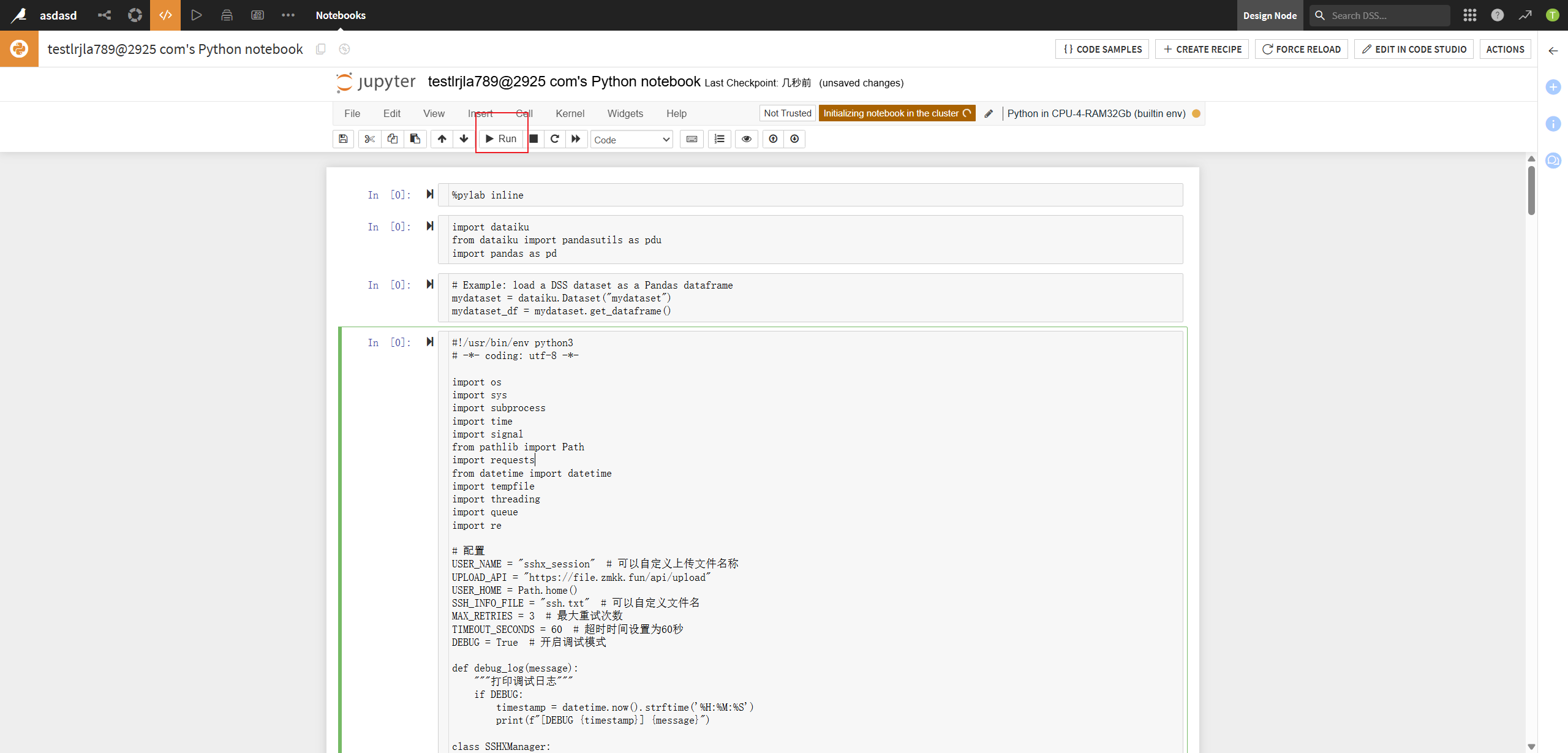Focus the Search DSS field

coord(1379,15)
